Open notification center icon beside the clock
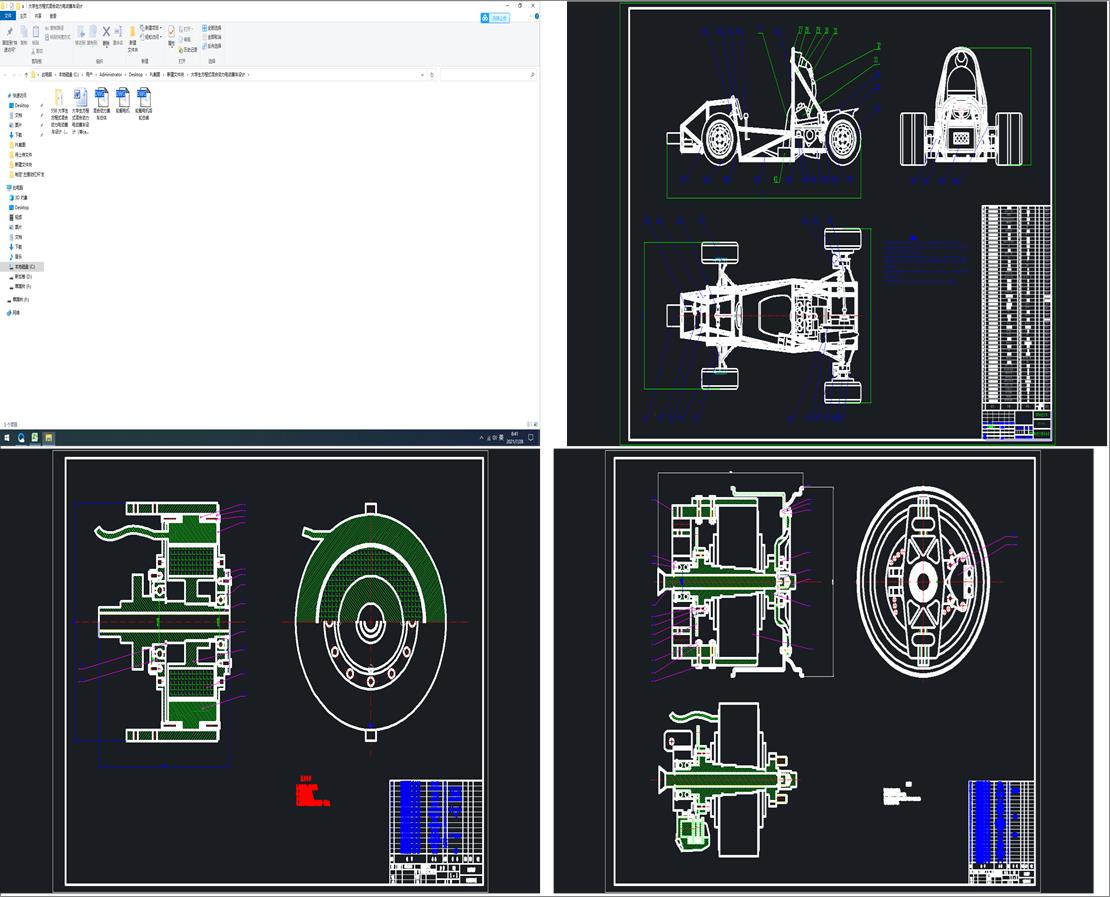 531,438
